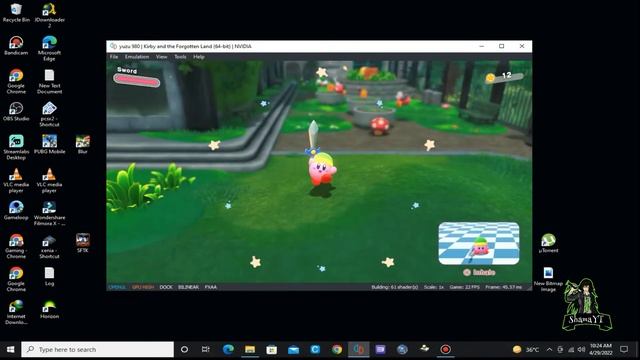Toggle the BILINEAR filter in yuzu status bar
Image resolution: width=640 pixels, height=360 pixels.
[x=188, y=287]
